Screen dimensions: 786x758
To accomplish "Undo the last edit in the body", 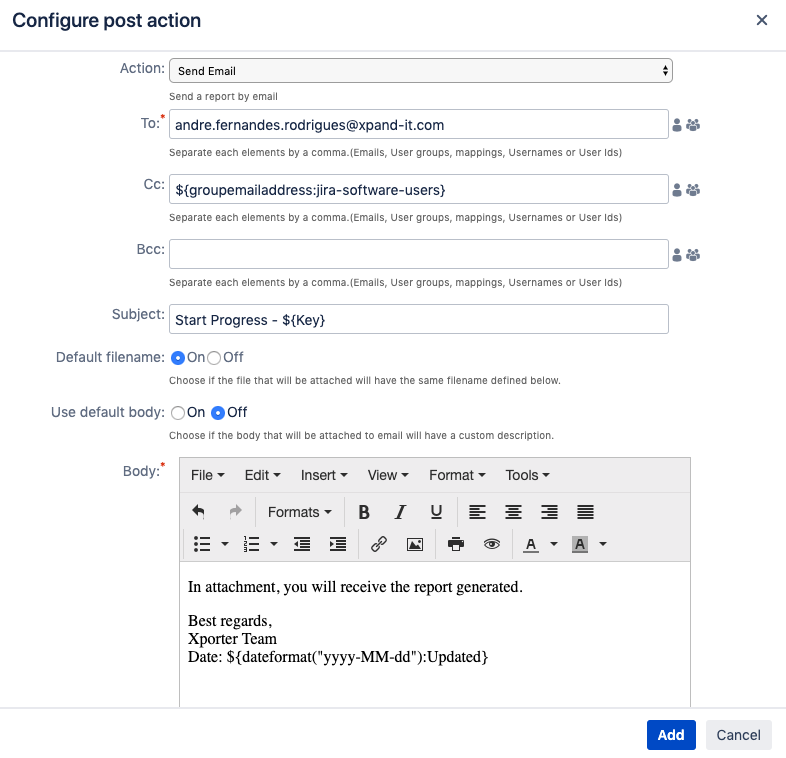I will 199,512.
